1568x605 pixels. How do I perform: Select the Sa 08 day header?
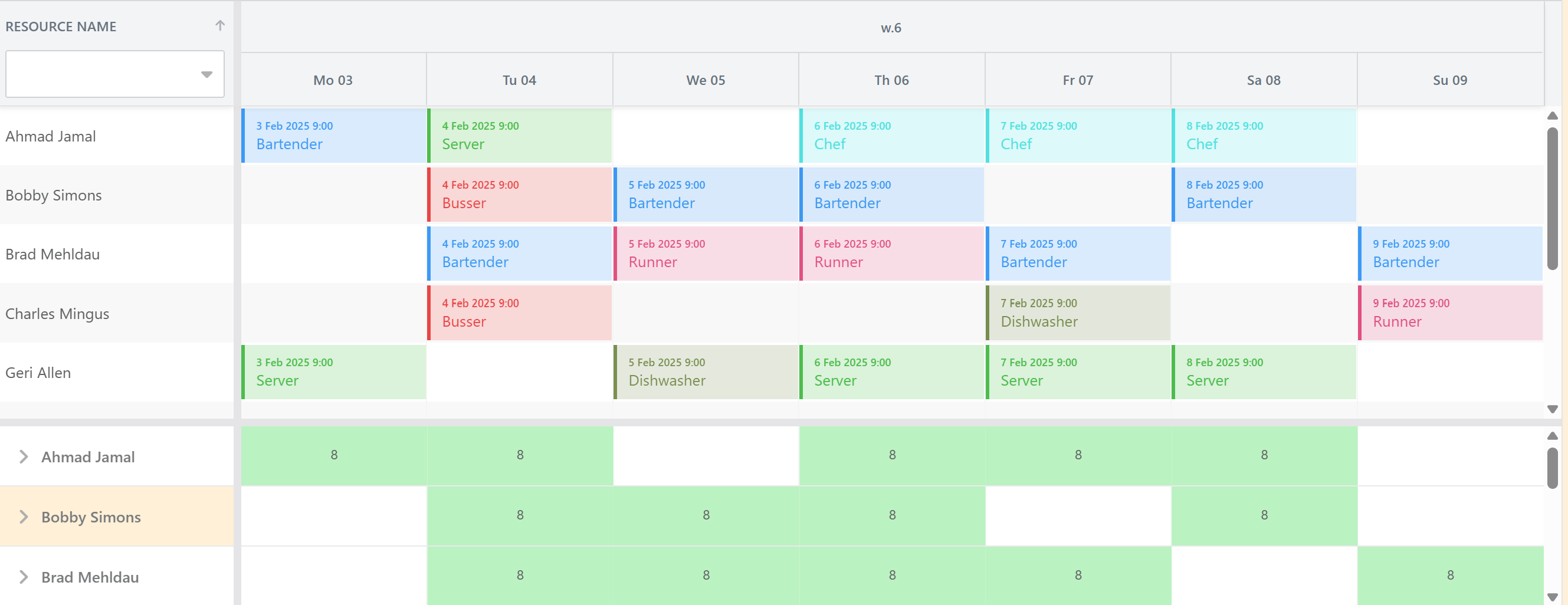[1264, 80]
